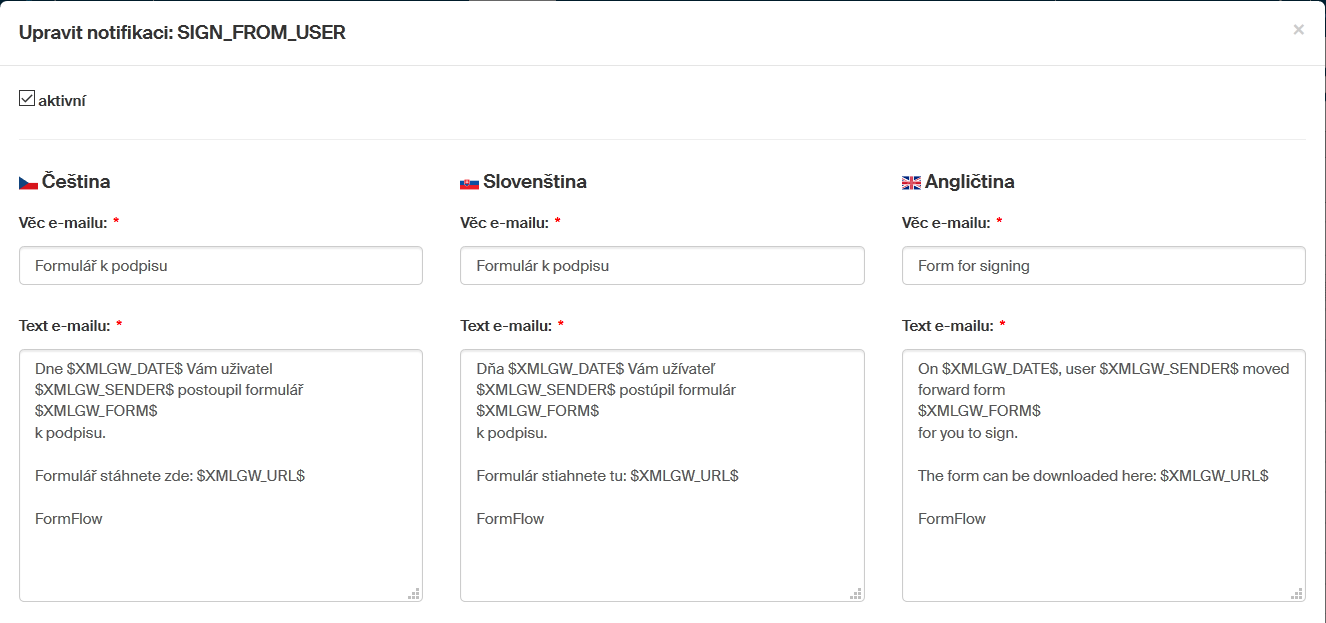This screenshot has height=623, width=1326.
Task: Focus the 'Form for signing' subject field
Action: pos(1103,266)
